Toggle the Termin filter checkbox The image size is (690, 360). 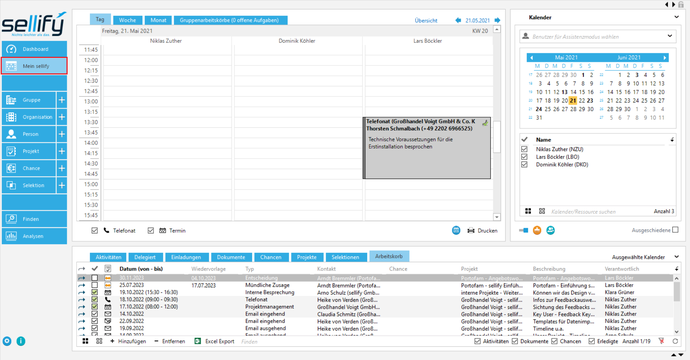(x=150, y=230)
